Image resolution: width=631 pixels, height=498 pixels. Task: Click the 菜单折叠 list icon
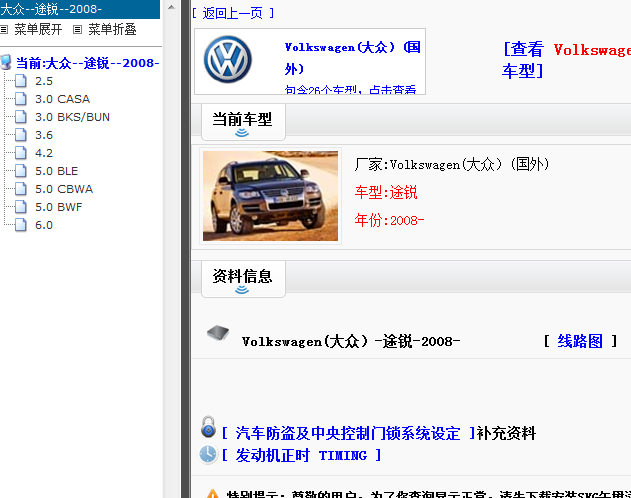point(77,29)
